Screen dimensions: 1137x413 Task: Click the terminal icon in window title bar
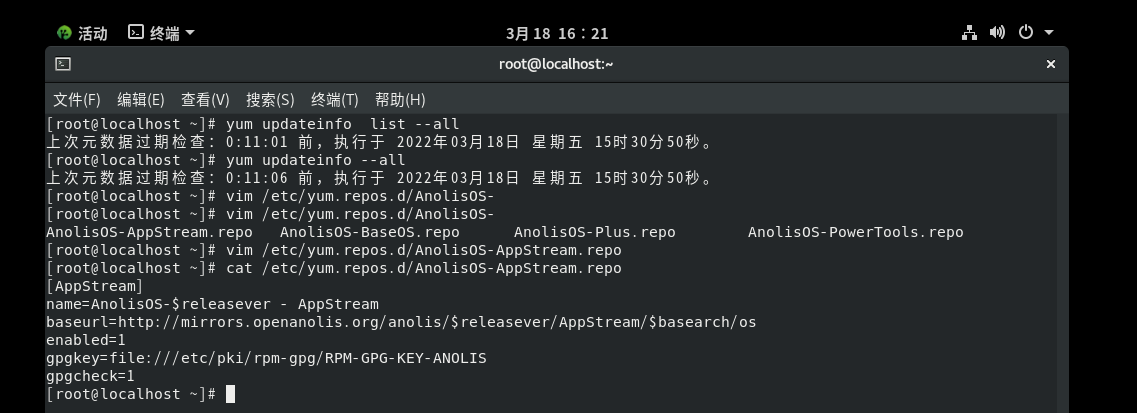pos(63,64)
